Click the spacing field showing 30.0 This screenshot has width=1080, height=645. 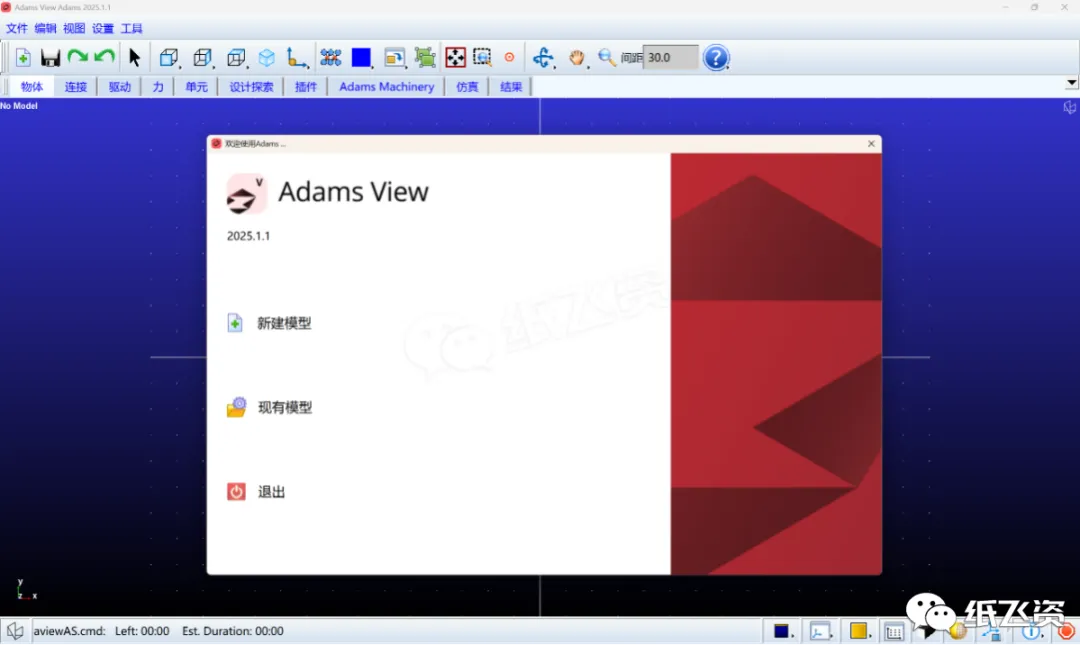pyautogui.click(x=670, y=58)
